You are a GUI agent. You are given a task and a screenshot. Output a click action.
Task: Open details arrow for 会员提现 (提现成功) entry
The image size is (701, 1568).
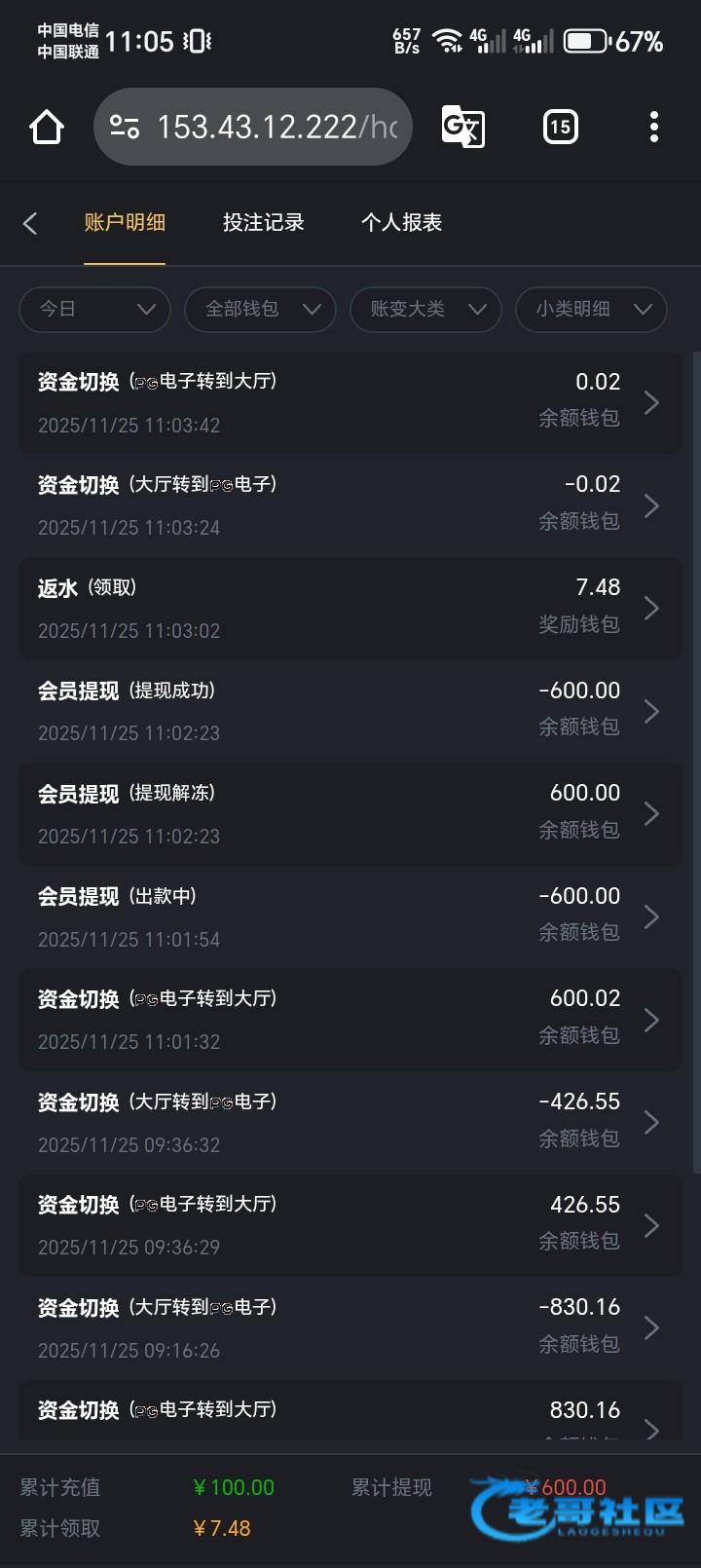pos(651,712)
